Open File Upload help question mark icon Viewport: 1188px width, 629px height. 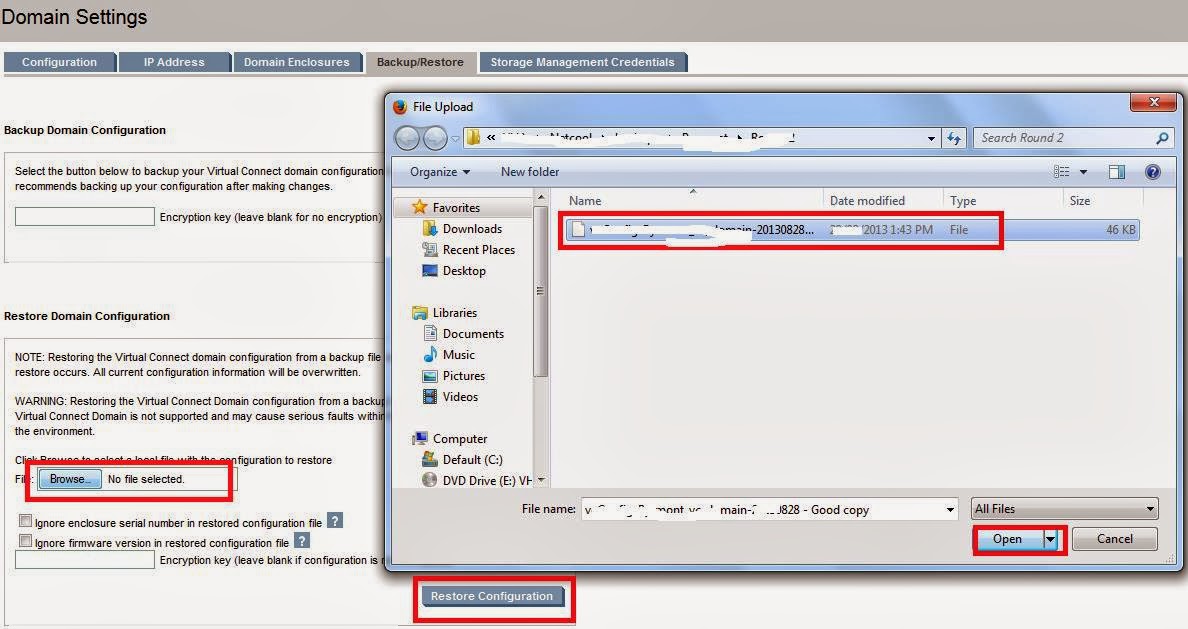tap(1152, 172)
